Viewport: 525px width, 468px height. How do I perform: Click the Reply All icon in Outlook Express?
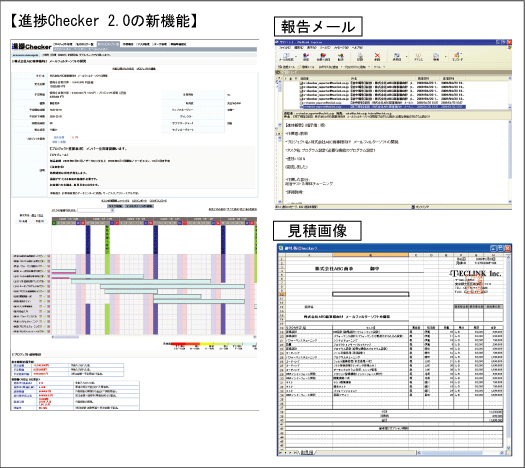(323, 57)
